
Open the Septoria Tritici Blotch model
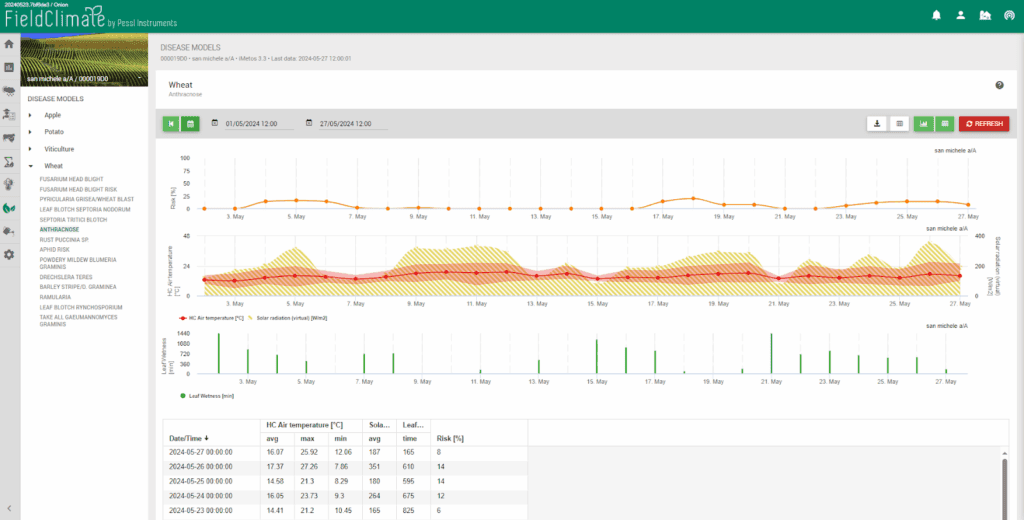pos(73,219)
